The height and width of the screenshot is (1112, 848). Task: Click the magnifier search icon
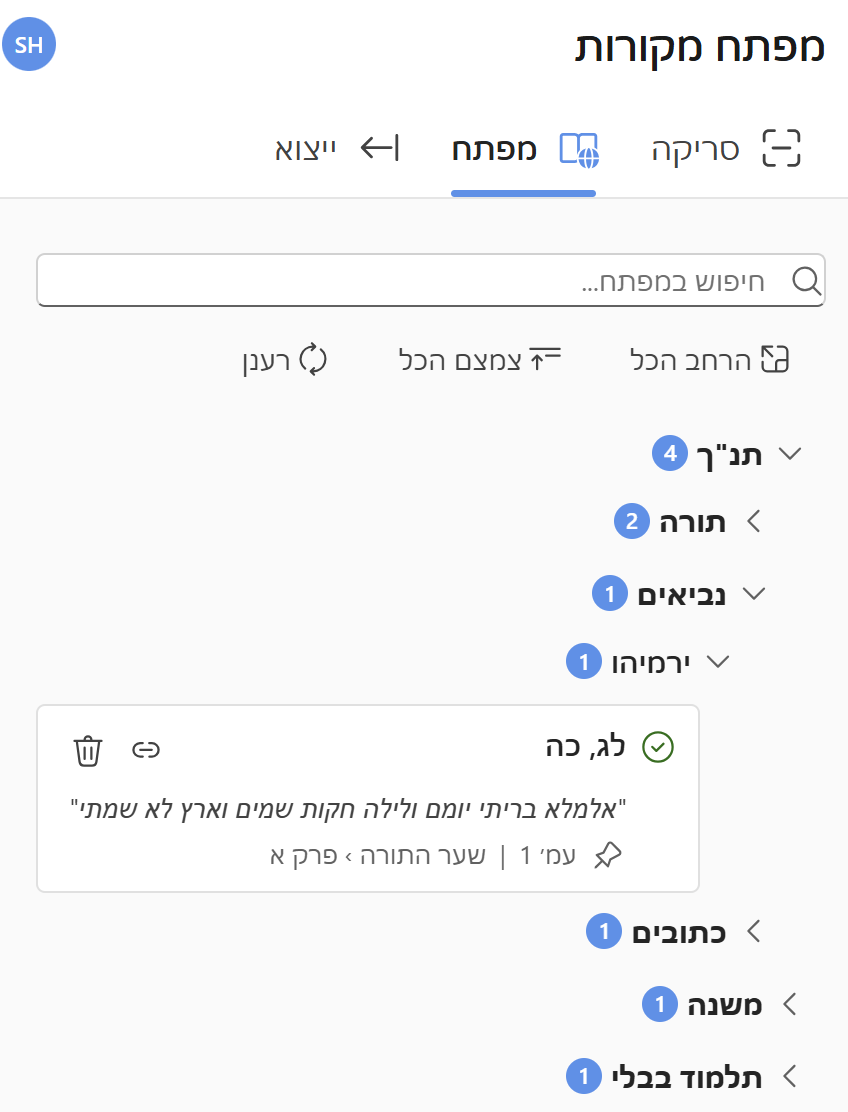[x=805, y=281]
